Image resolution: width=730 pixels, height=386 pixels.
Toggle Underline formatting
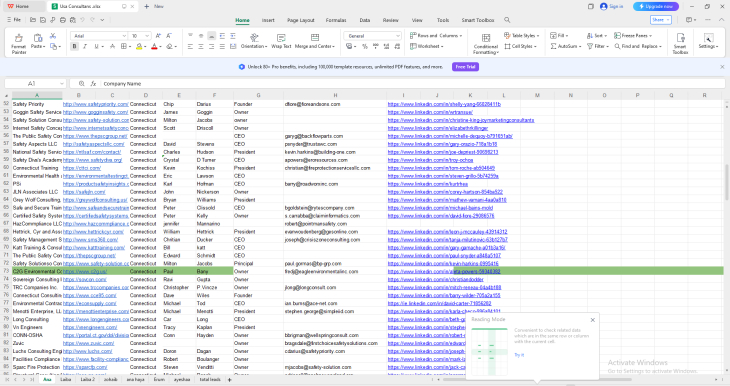pos(96,47)
